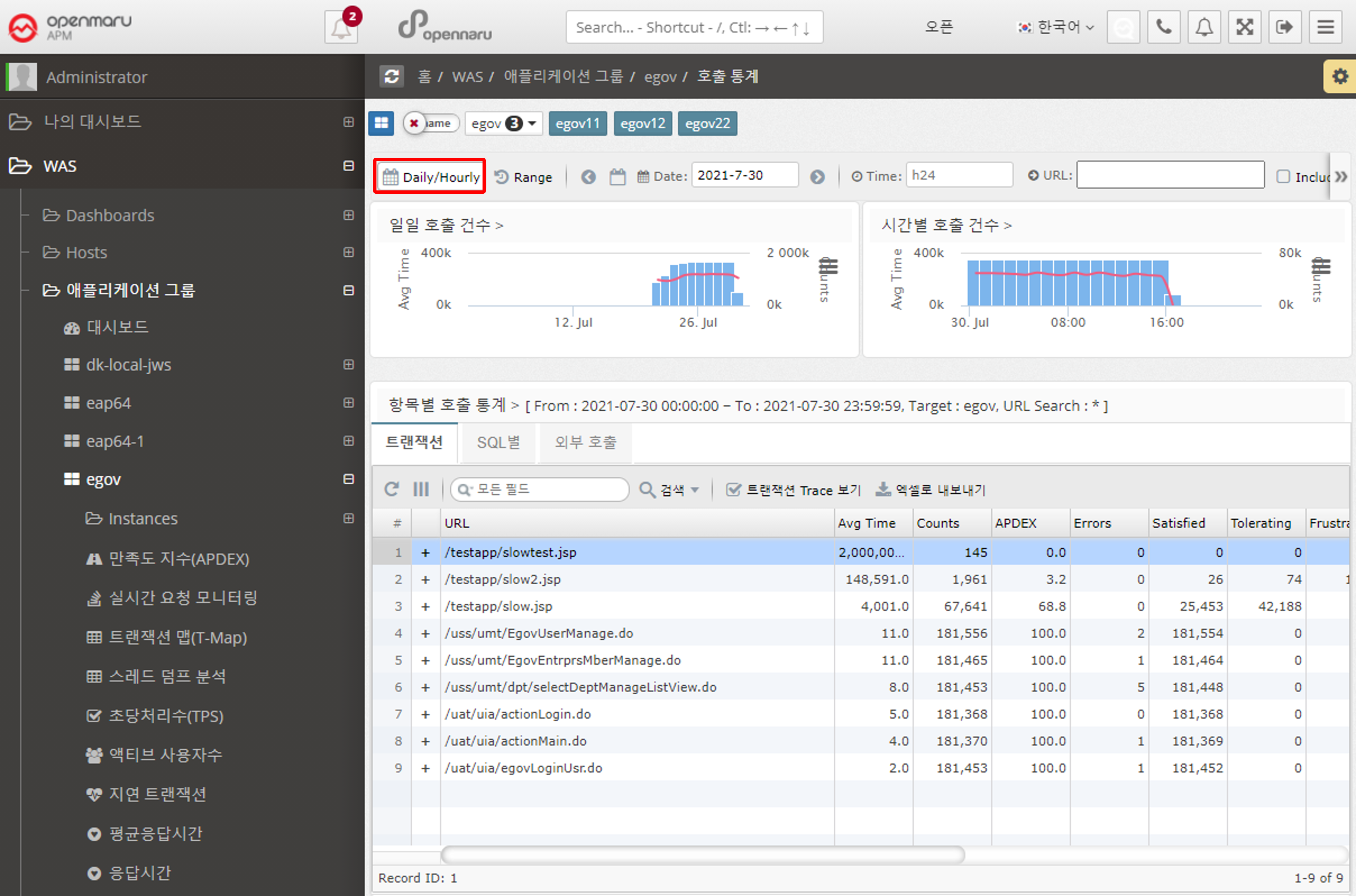Reload the table with the refresh icon

coord(391,489)
